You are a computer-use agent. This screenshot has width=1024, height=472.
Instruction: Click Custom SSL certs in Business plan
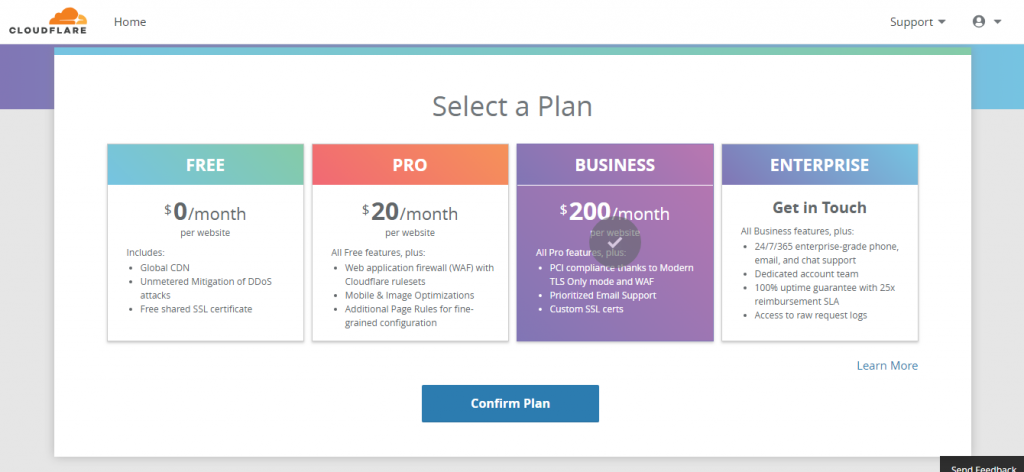pos(586,309)
